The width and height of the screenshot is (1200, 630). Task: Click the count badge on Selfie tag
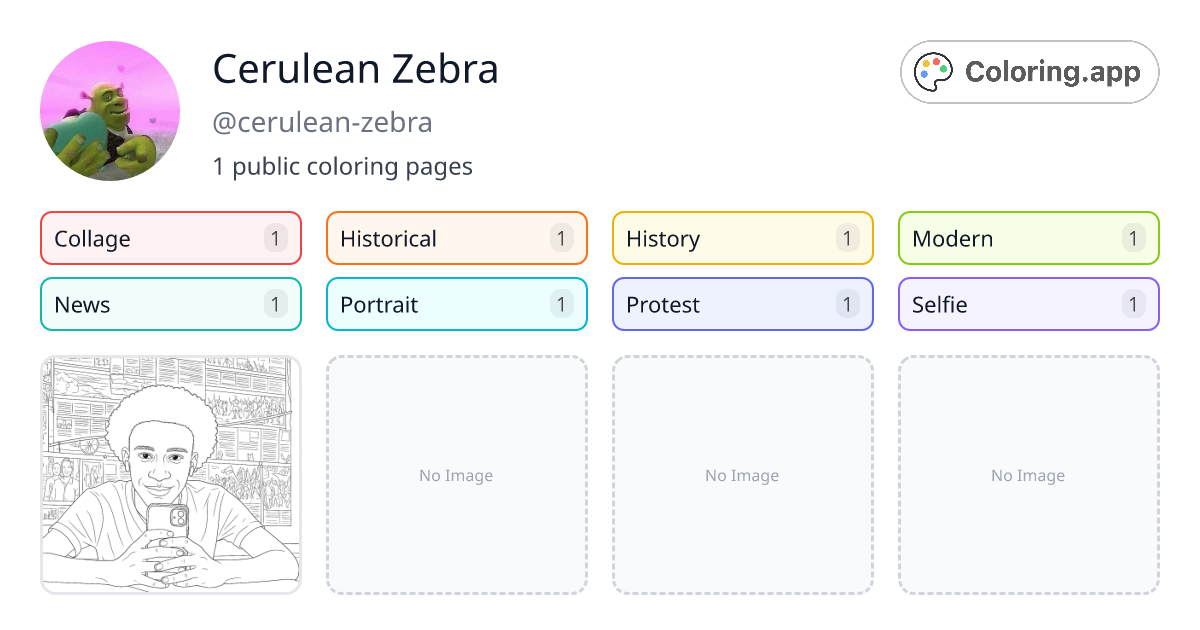(x=1133, y=304)
